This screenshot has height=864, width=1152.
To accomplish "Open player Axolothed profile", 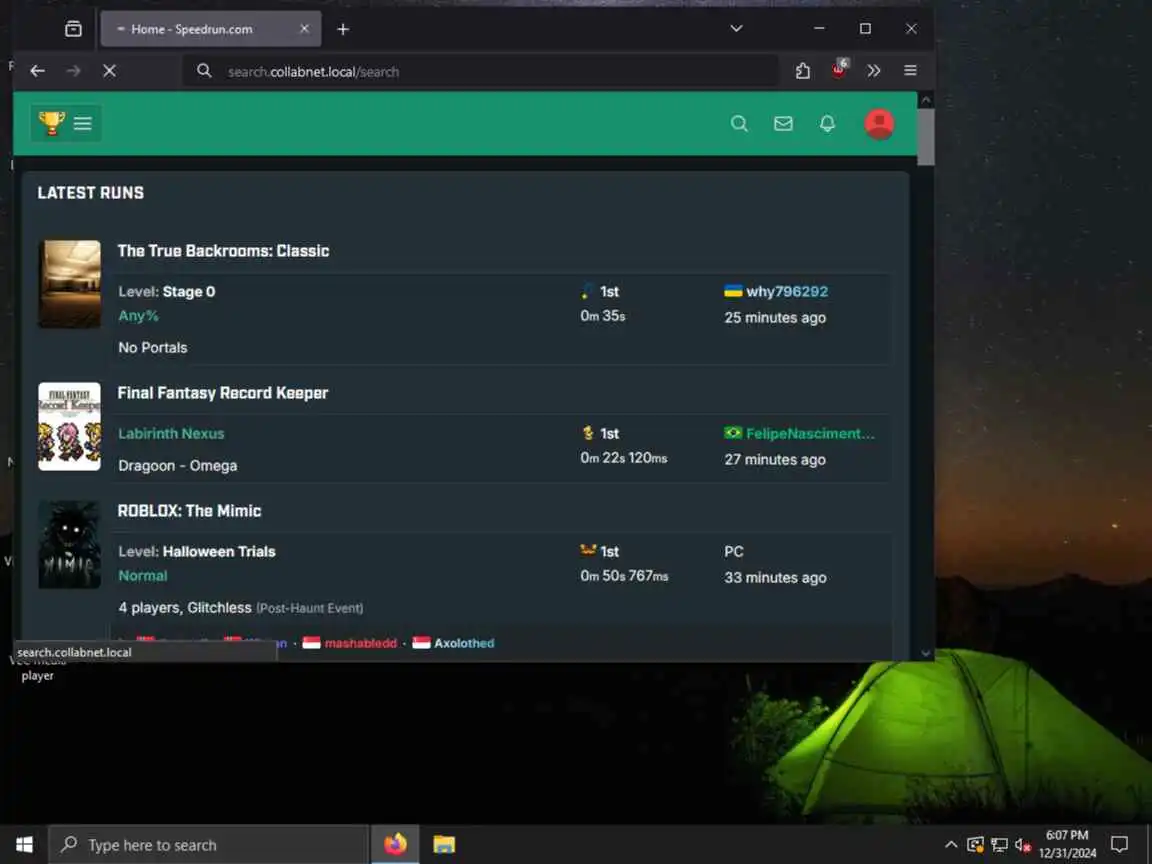I will coord(464,643).
